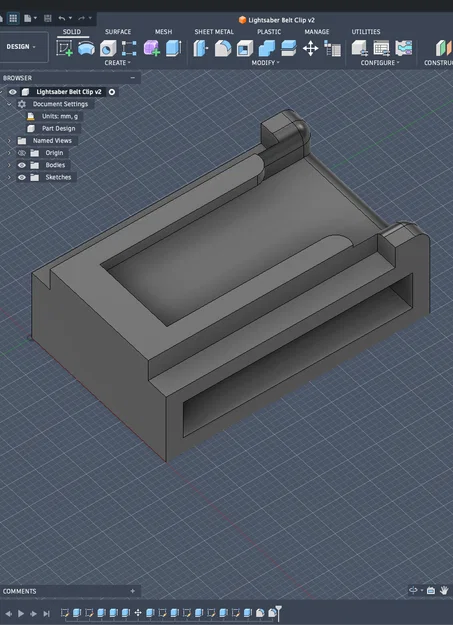Select the Fillet tool
Viewport: 453px width, 625px height.
point(223,48)
